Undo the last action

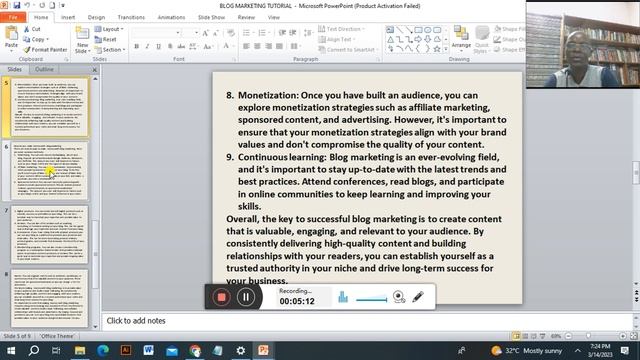point(27,5)
